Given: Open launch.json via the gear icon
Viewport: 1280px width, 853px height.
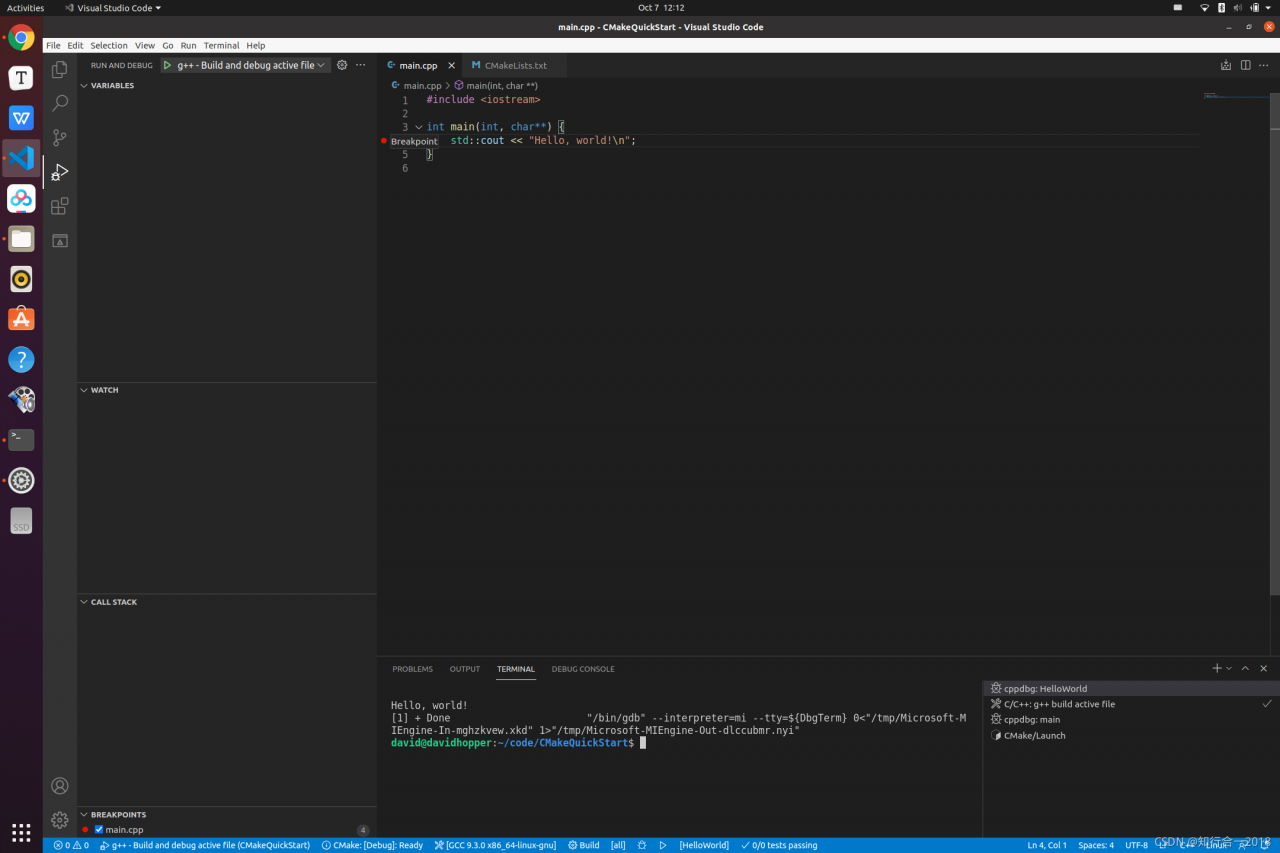Looking at the screenshot, I should point(342,65).
